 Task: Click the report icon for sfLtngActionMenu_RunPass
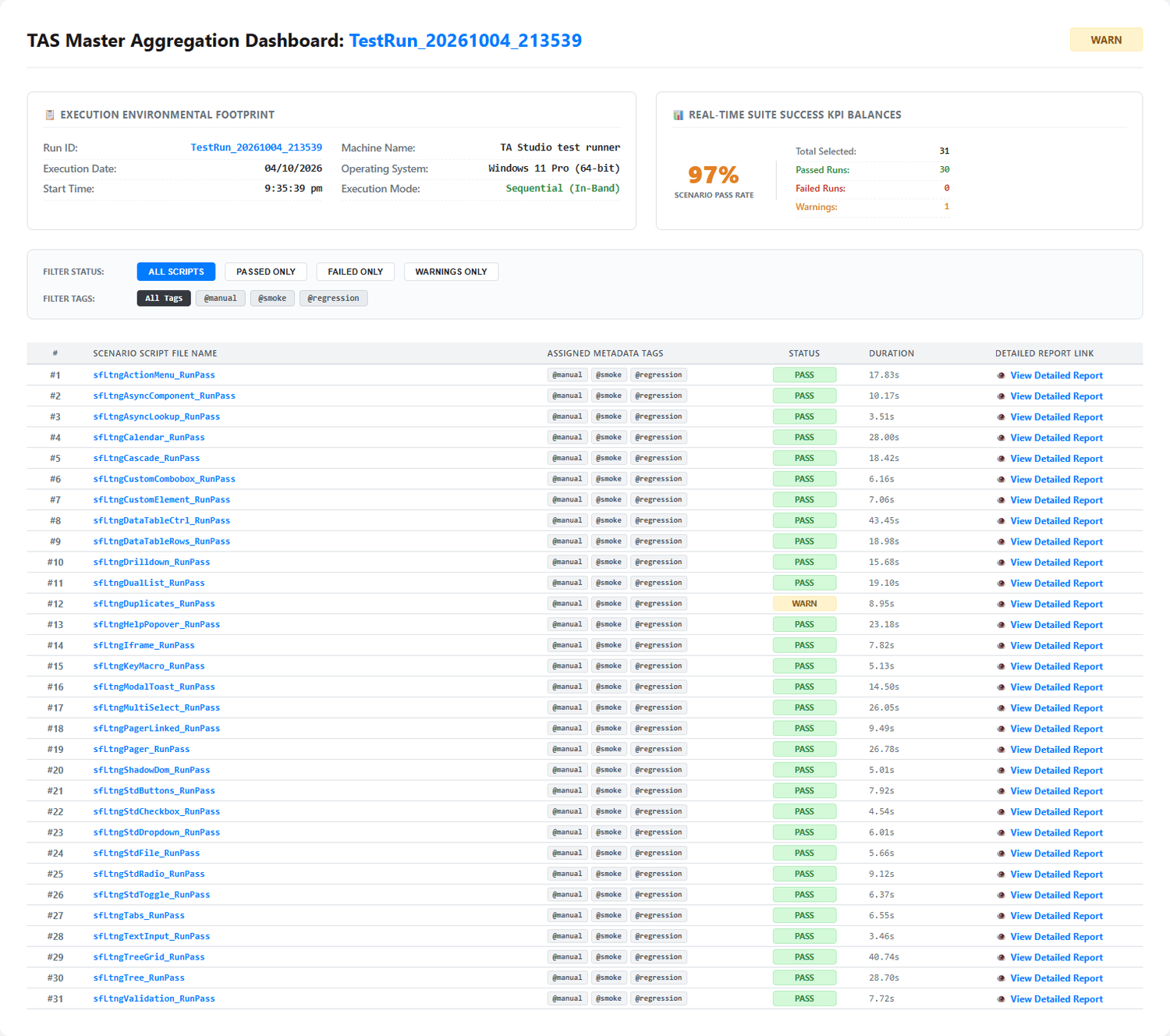tap(1002, 375)
